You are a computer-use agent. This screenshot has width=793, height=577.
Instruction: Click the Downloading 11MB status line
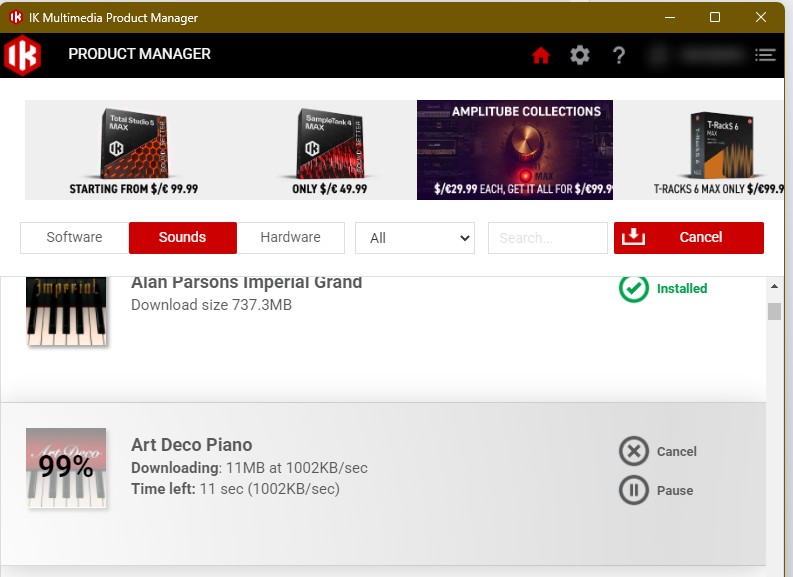(249, 468)
